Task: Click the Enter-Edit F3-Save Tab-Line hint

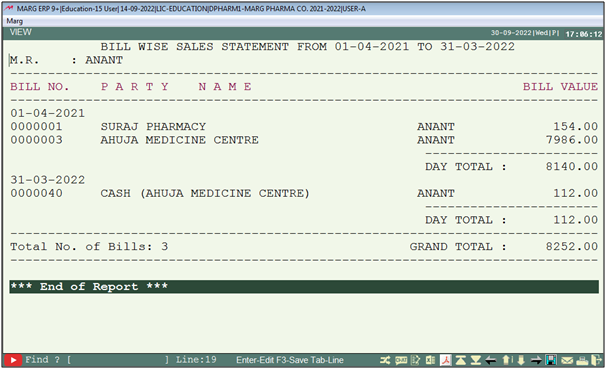Action: tap(290, 360)
